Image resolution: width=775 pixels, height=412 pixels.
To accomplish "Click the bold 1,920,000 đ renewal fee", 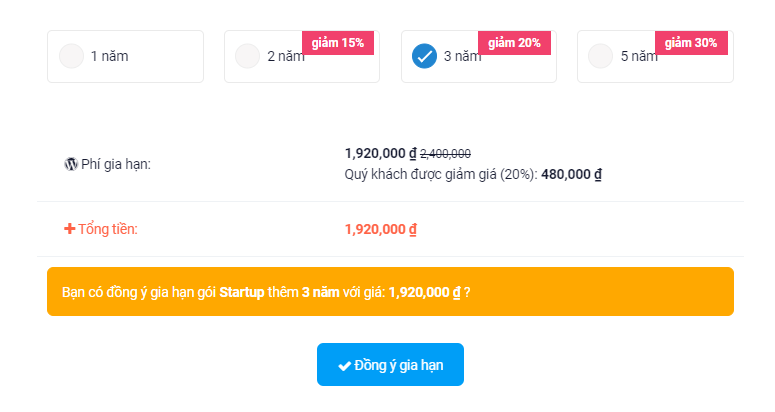I will click(x=381, y=154).
